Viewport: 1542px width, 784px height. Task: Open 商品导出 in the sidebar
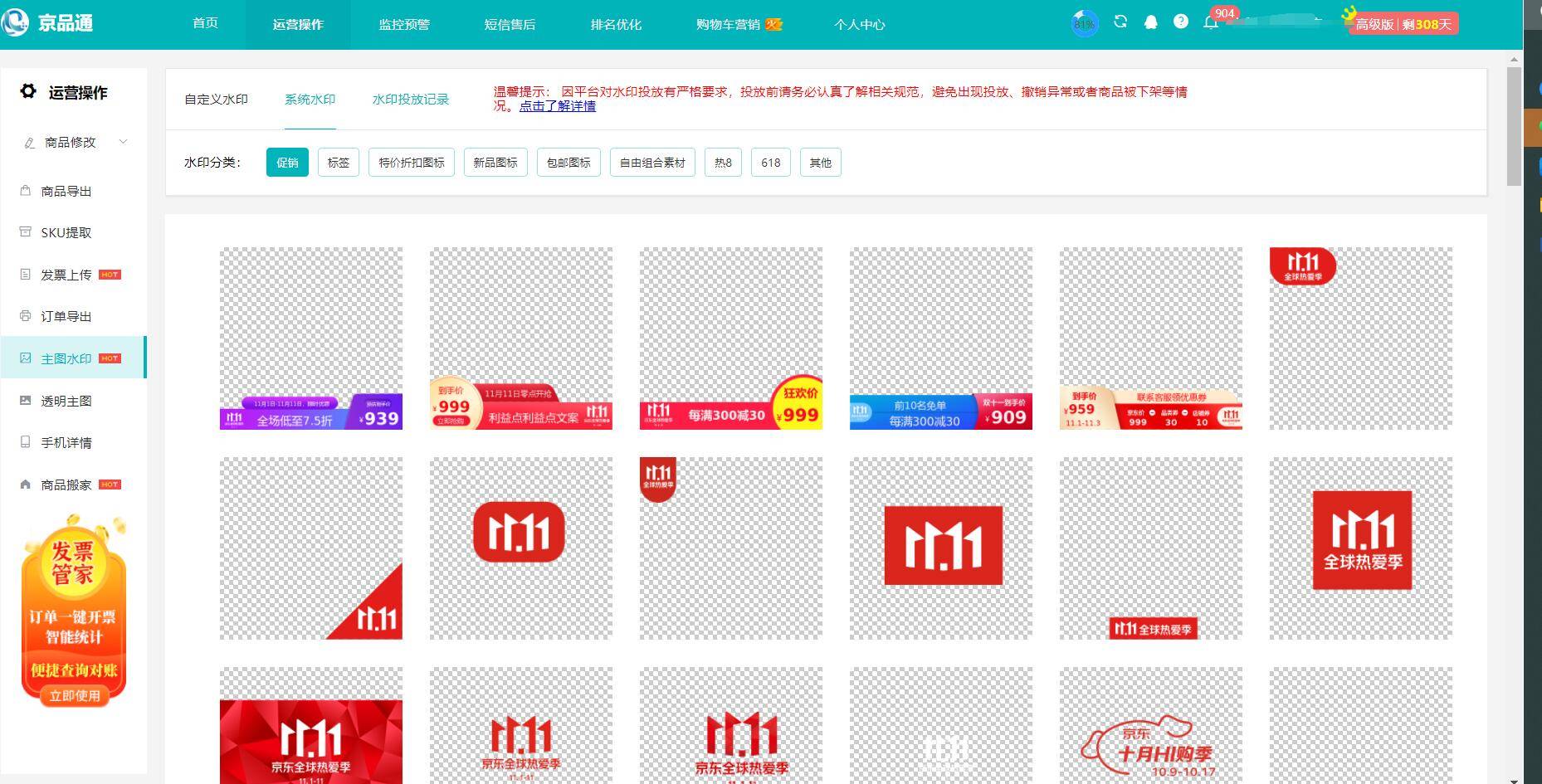click(x=66, y=191)
